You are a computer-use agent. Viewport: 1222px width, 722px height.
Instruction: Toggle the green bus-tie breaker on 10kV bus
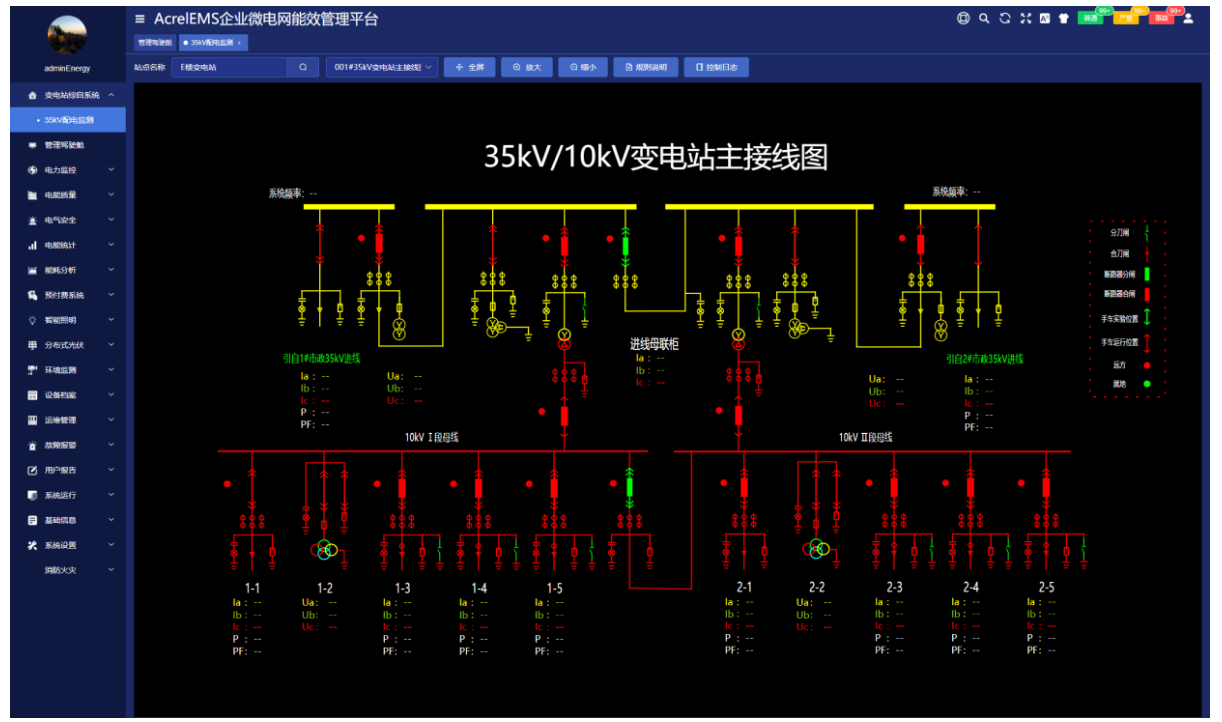(x=630, y=487)
